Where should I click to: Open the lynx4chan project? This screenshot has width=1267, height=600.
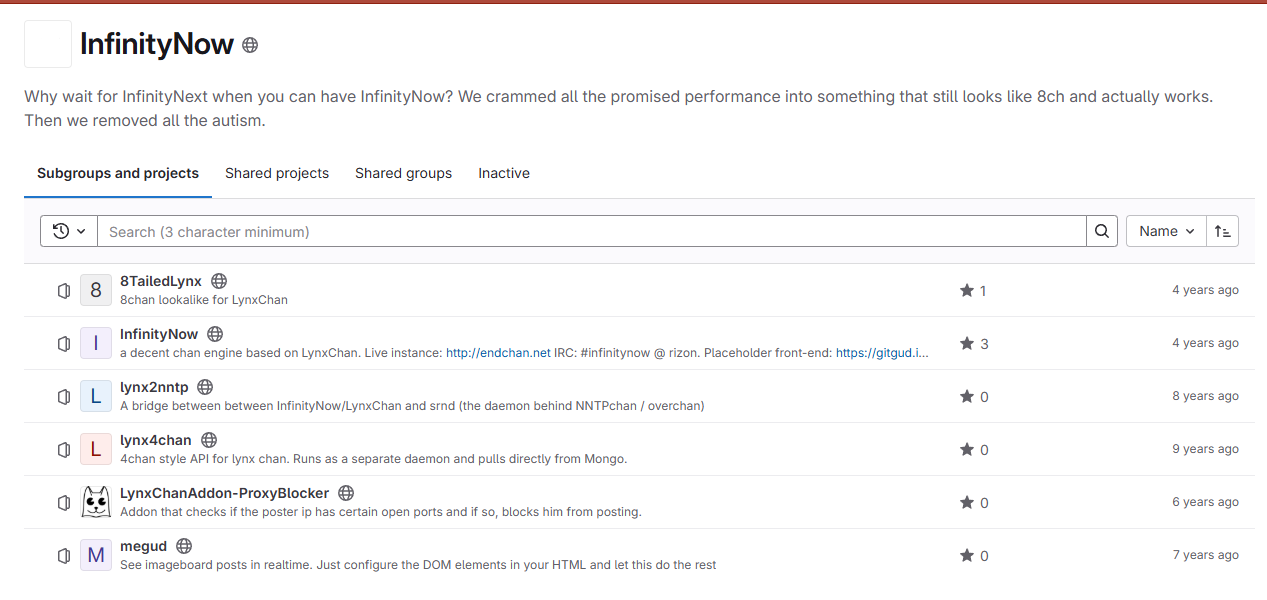156,440
